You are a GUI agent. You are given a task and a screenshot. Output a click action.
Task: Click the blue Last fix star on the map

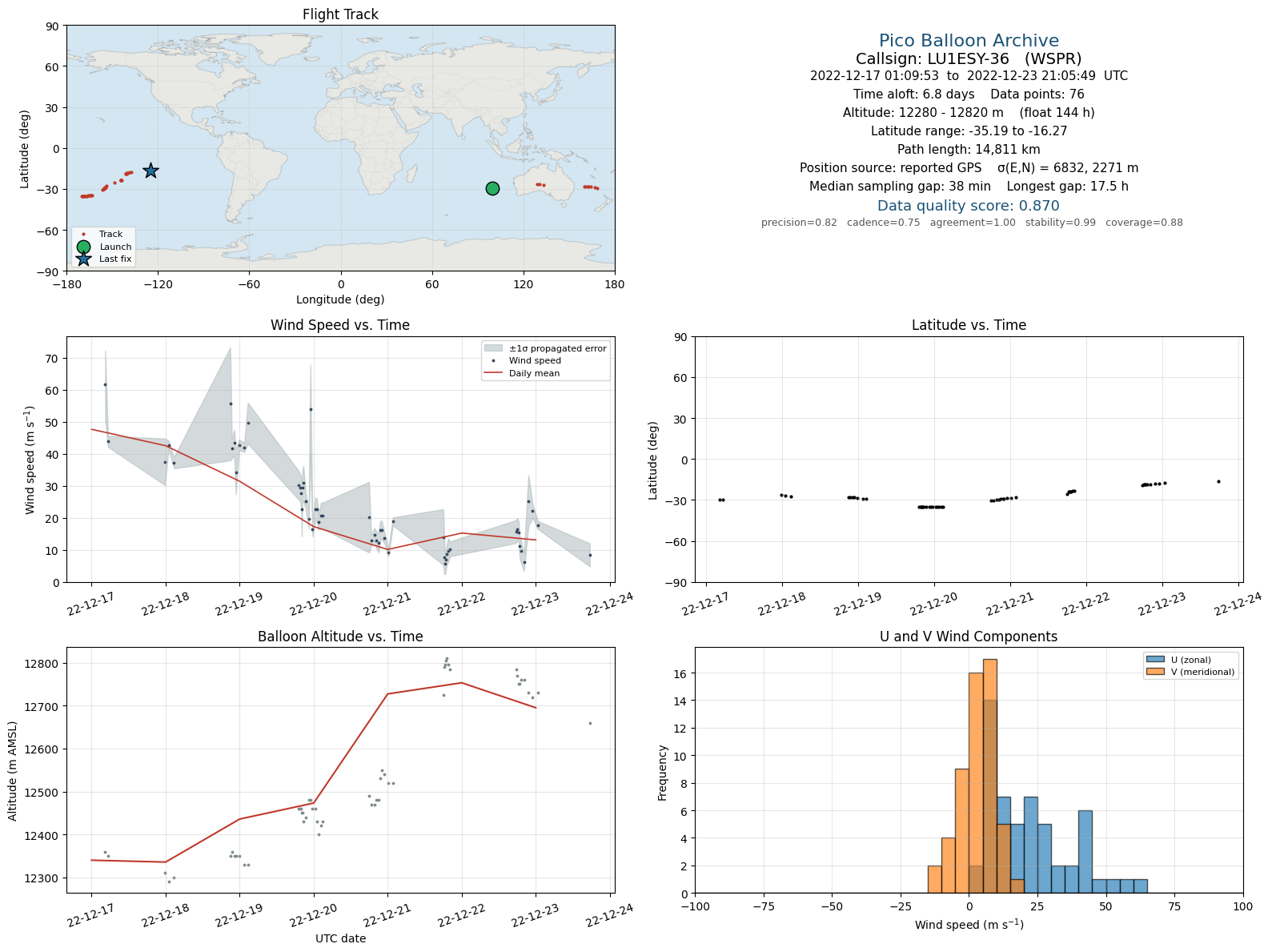click(150, 171)
